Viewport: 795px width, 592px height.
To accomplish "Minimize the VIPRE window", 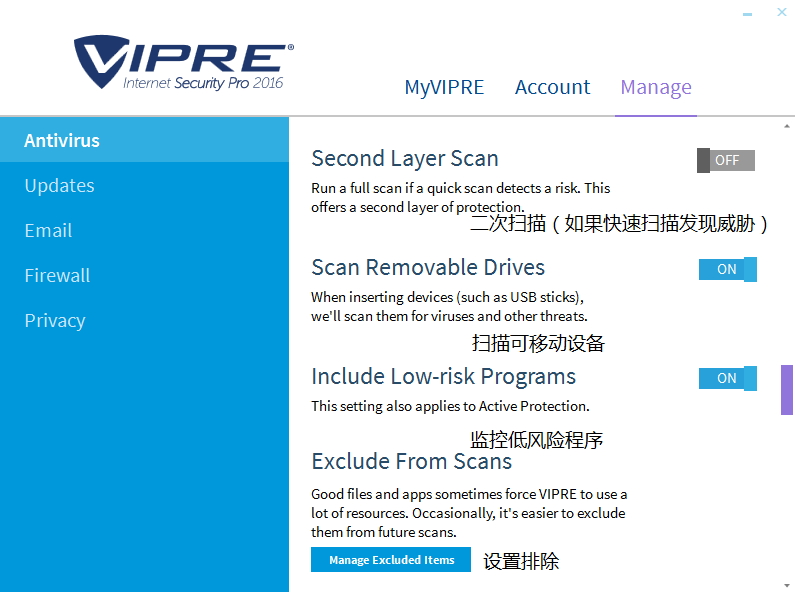I will click(748, 14).
